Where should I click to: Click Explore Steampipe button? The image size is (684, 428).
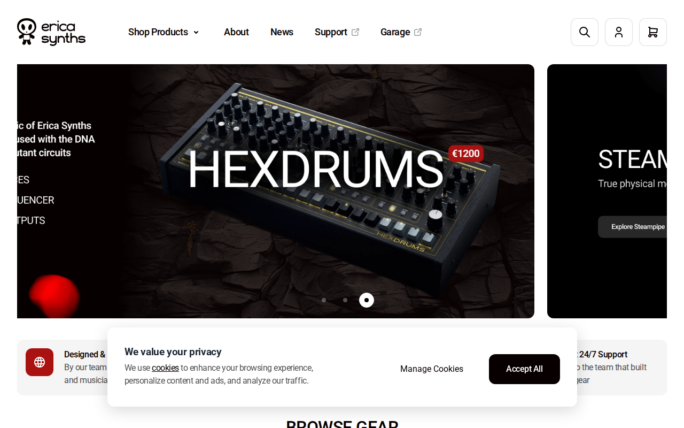click(633, 227)
